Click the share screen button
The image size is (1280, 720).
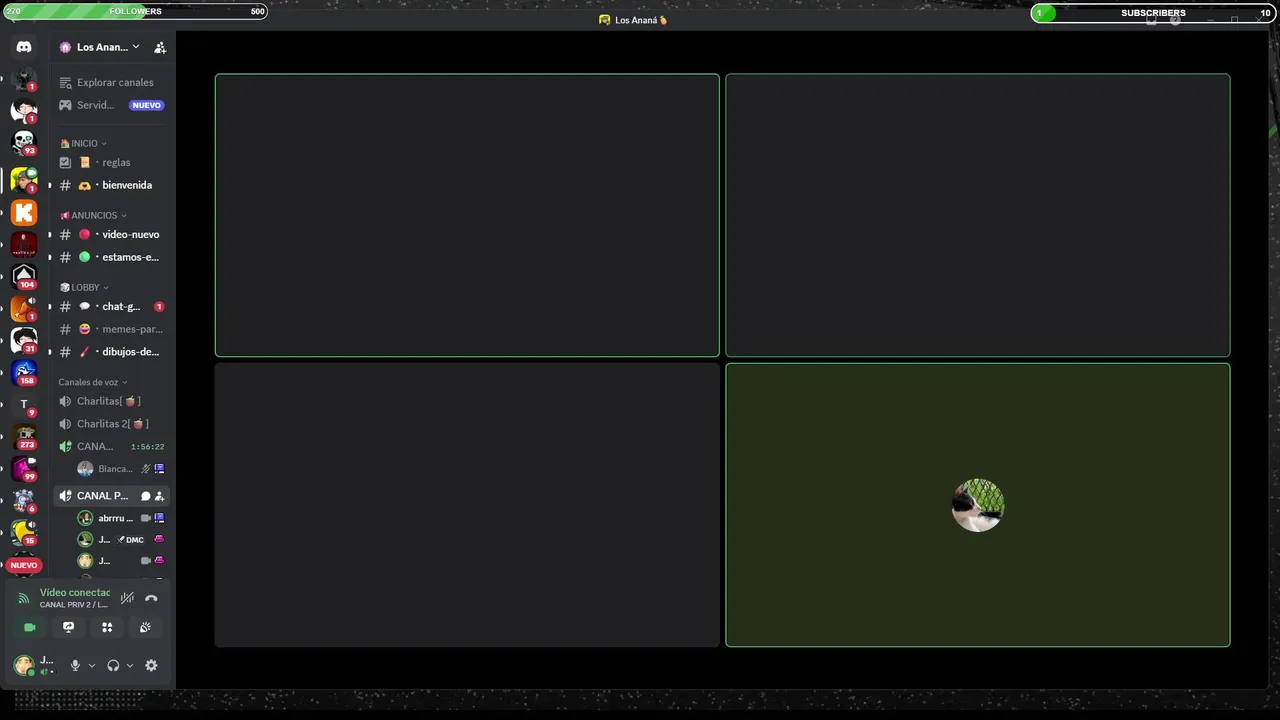click(68, 627)
